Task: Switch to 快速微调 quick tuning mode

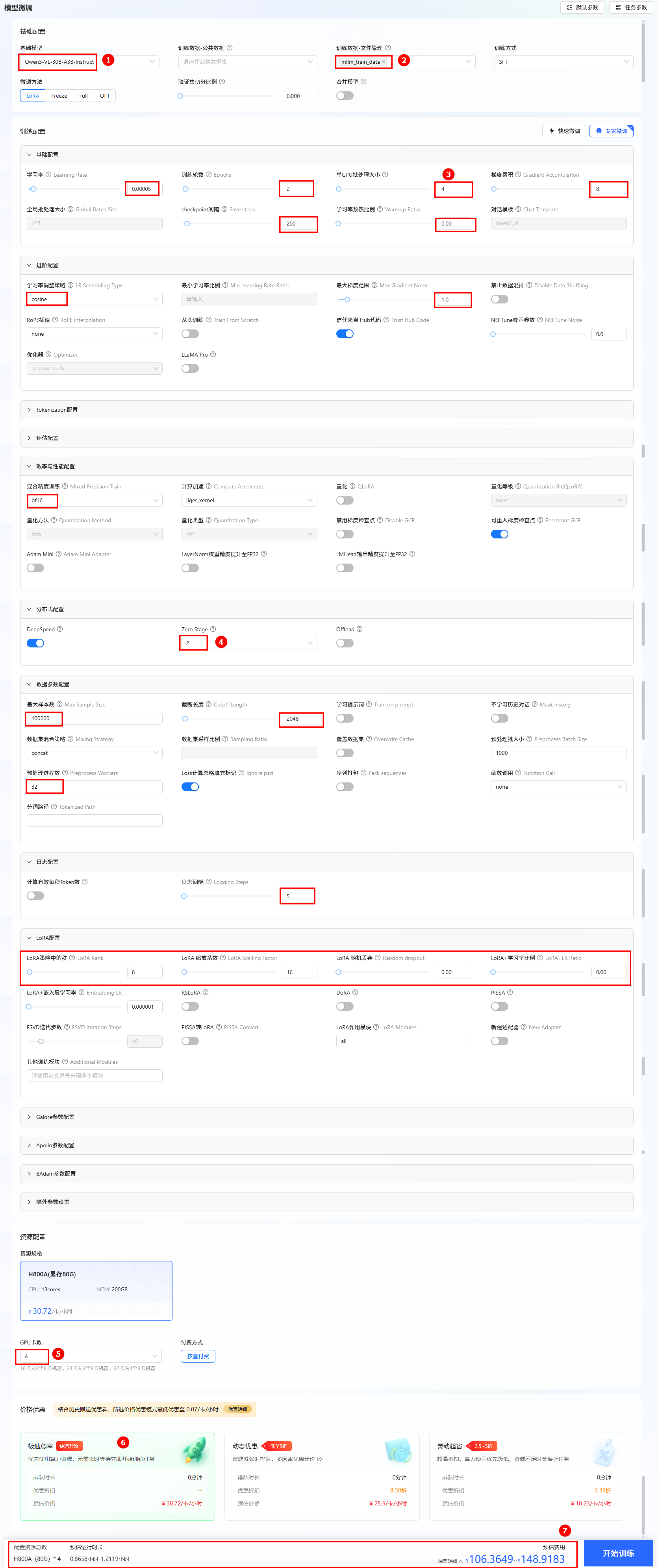Action: point(564,131)
